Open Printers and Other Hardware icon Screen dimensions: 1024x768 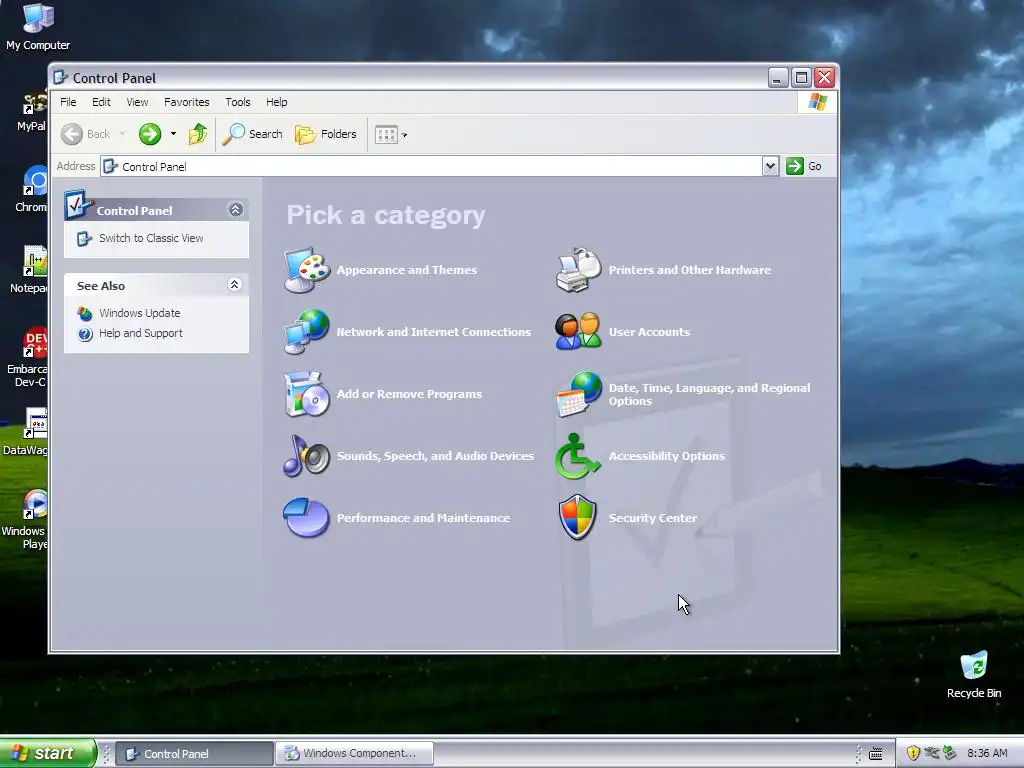pyautogui.click(x=579, y=270)
